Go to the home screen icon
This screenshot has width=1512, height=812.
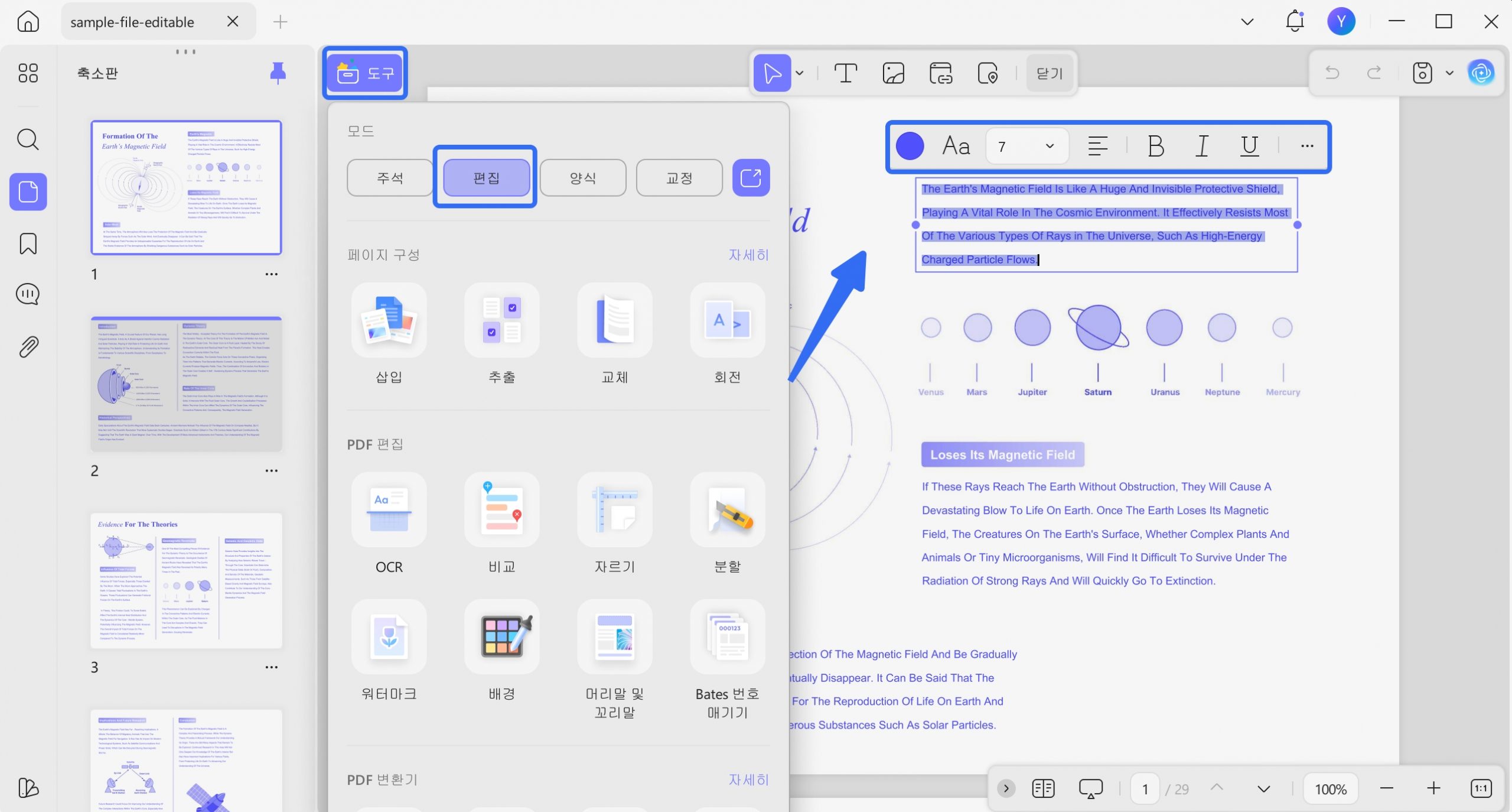[x=28, y=22]
